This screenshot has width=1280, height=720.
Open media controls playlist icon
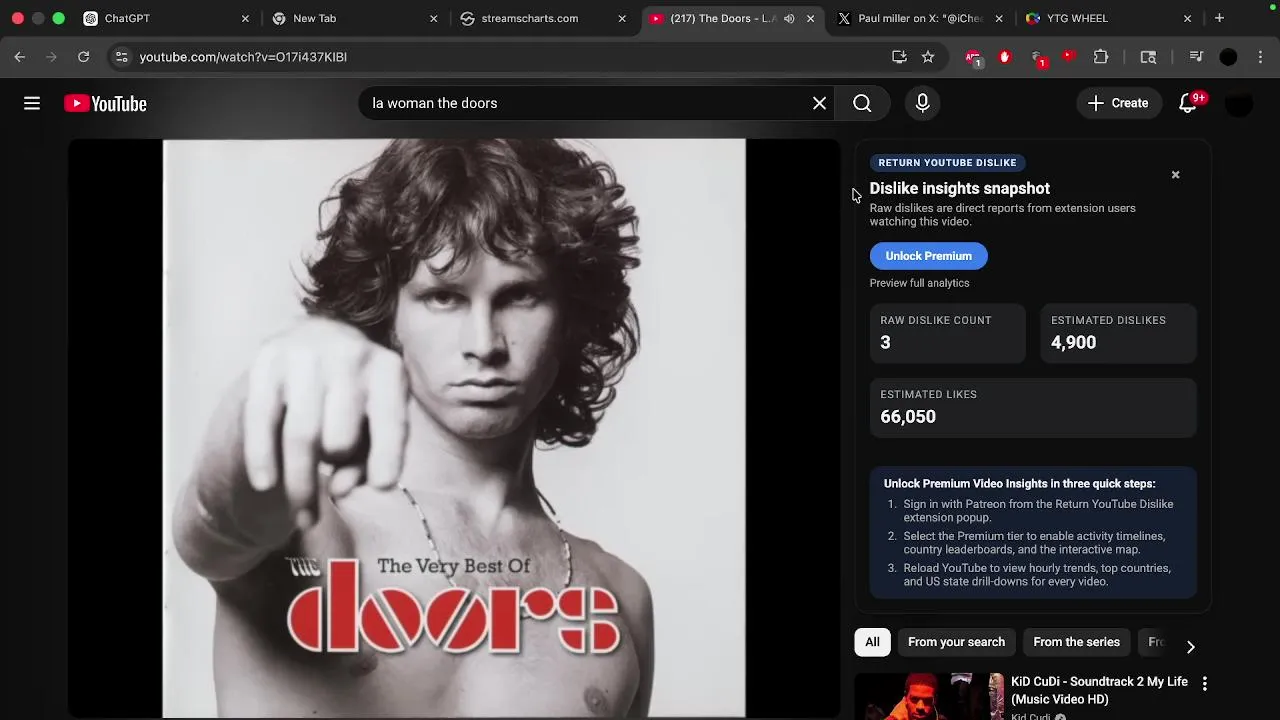click(1196, 57)
